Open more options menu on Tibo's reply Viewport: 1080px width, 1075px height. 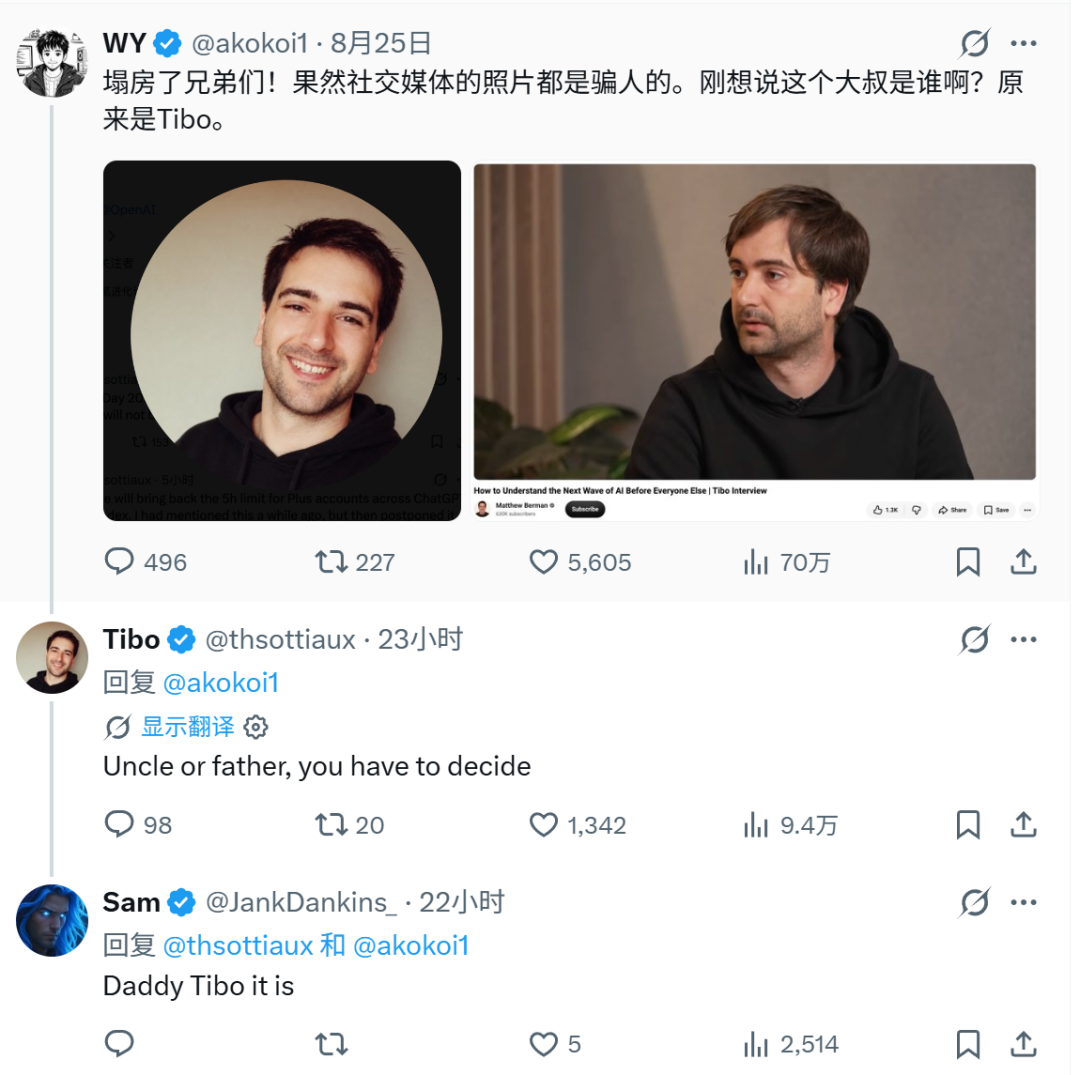(1024, 640)
